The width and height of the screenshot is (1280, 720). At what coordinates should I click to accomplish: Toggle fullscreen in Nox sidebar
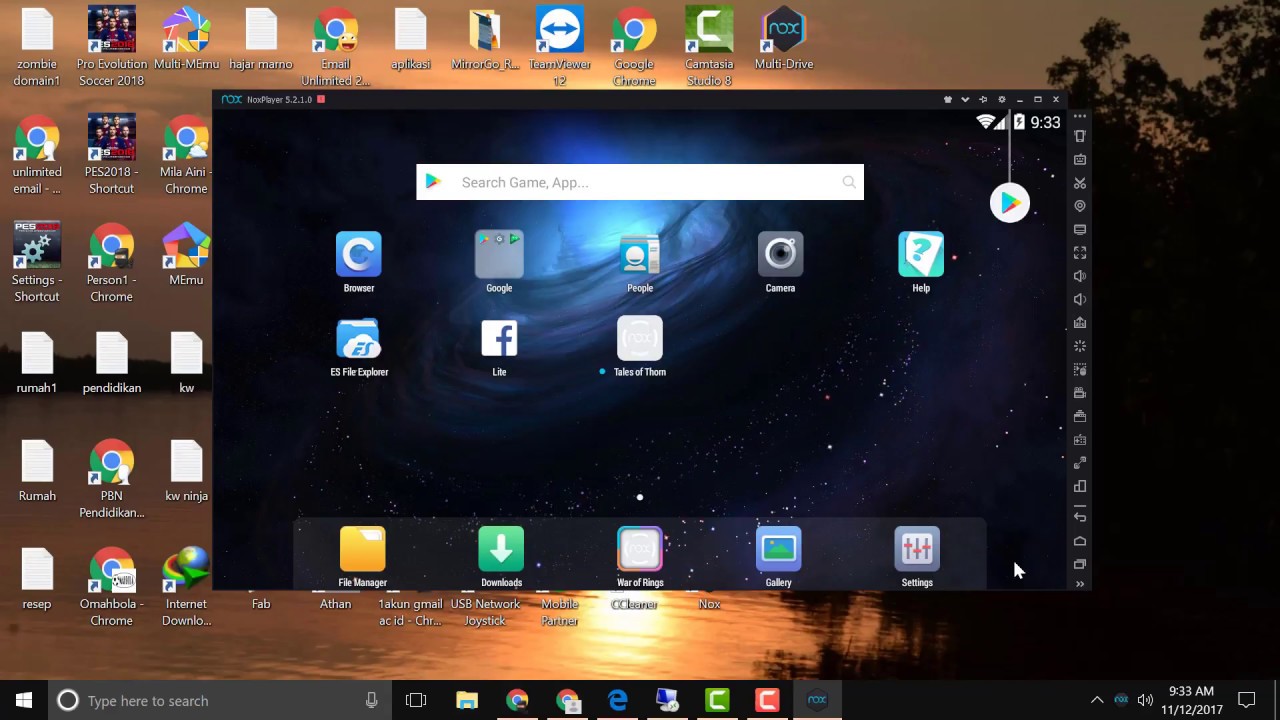point(1080,253)
